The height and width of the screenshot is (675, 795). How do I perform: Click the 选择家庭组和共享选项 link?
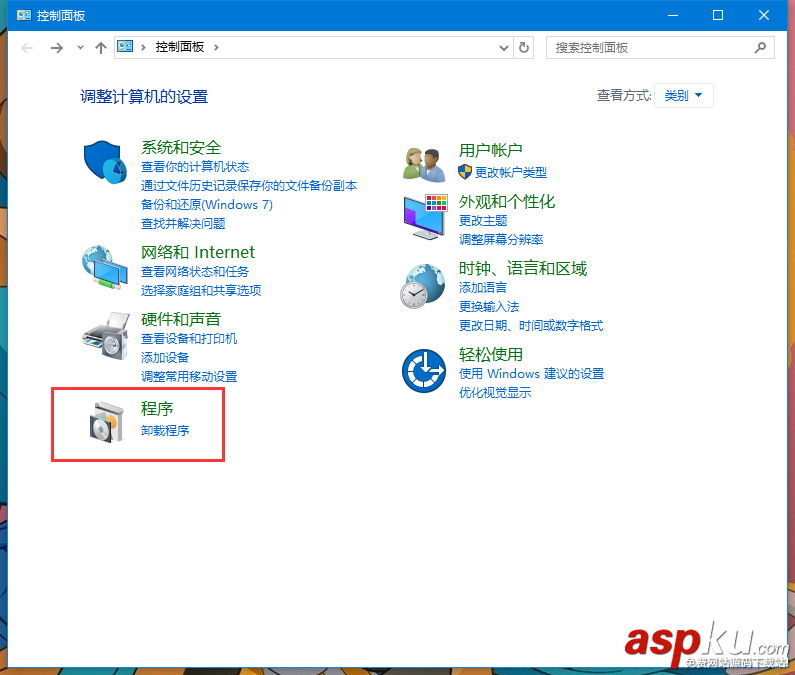tap(201, 291)
